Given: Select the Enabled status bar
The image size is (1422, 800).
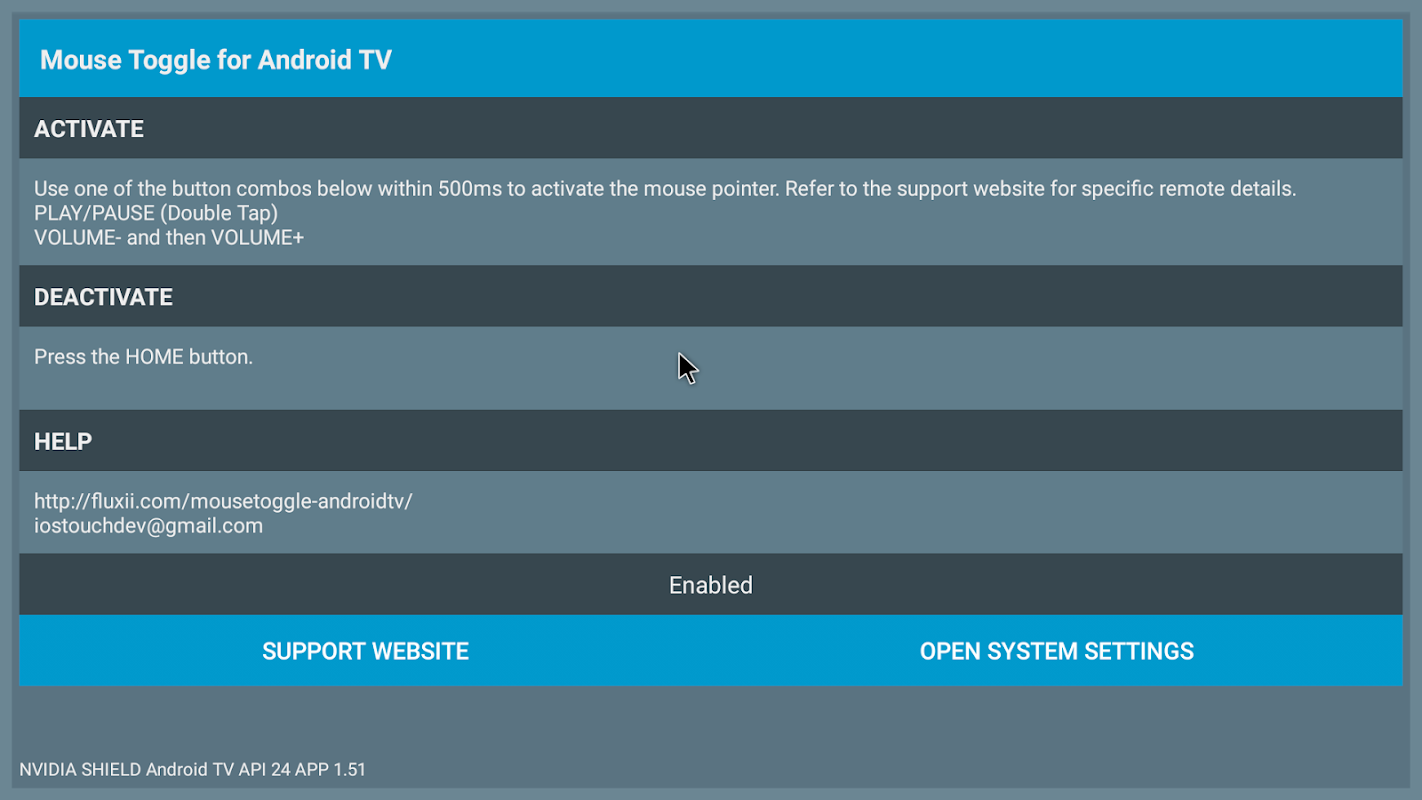Looking at the screenshot, I should point(711,585).
